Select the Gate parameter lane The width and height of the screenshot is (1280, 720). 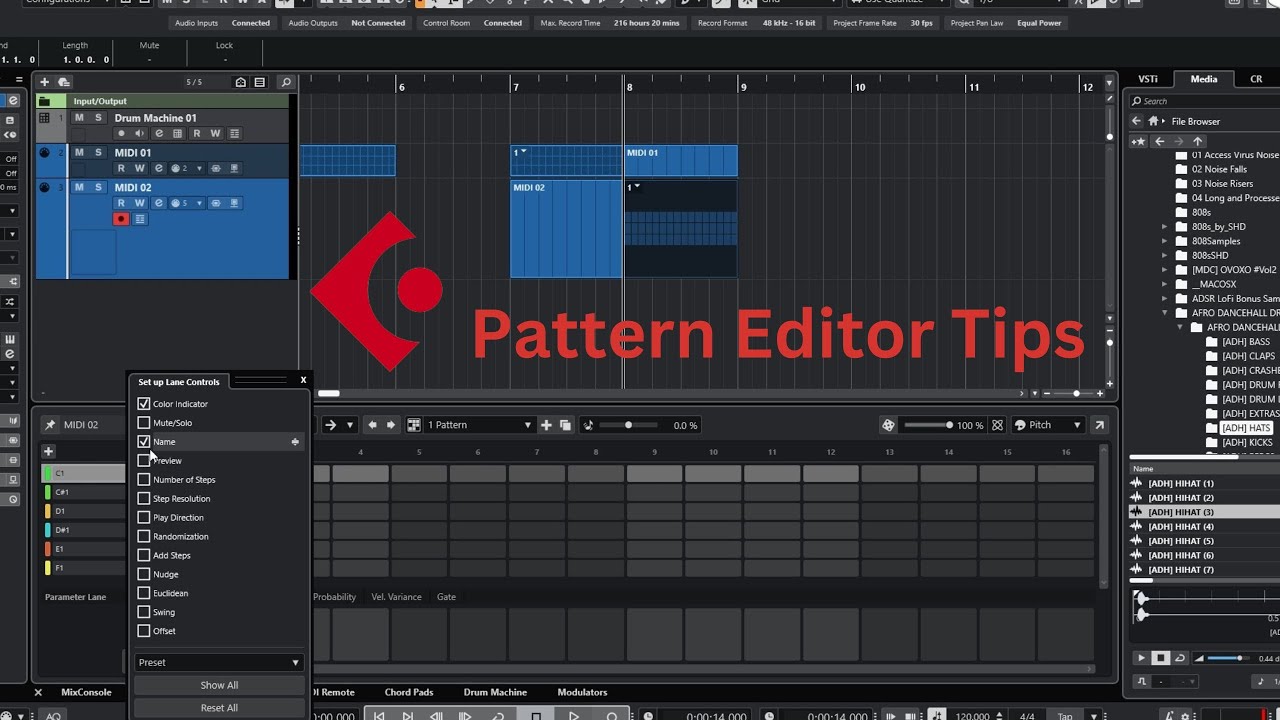446,597
